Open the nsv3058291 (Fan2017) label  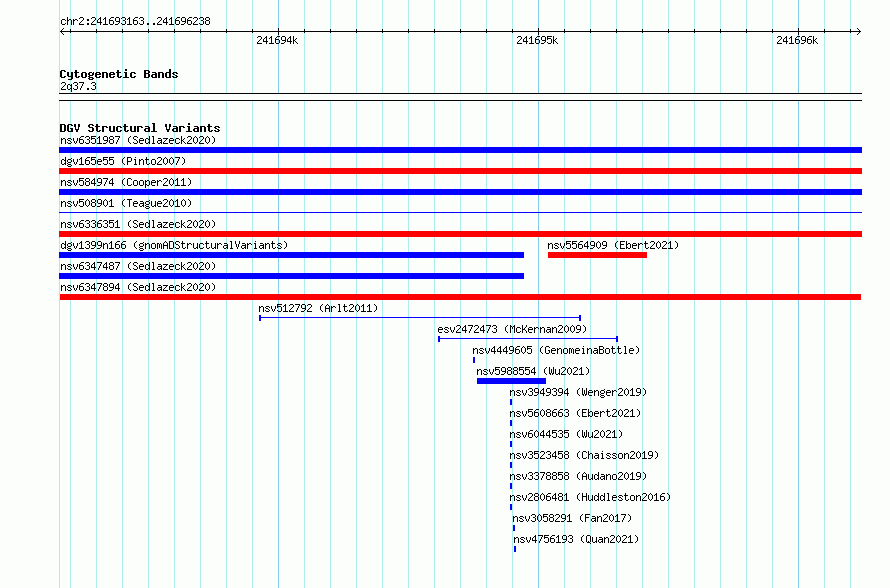pos(572,518)
